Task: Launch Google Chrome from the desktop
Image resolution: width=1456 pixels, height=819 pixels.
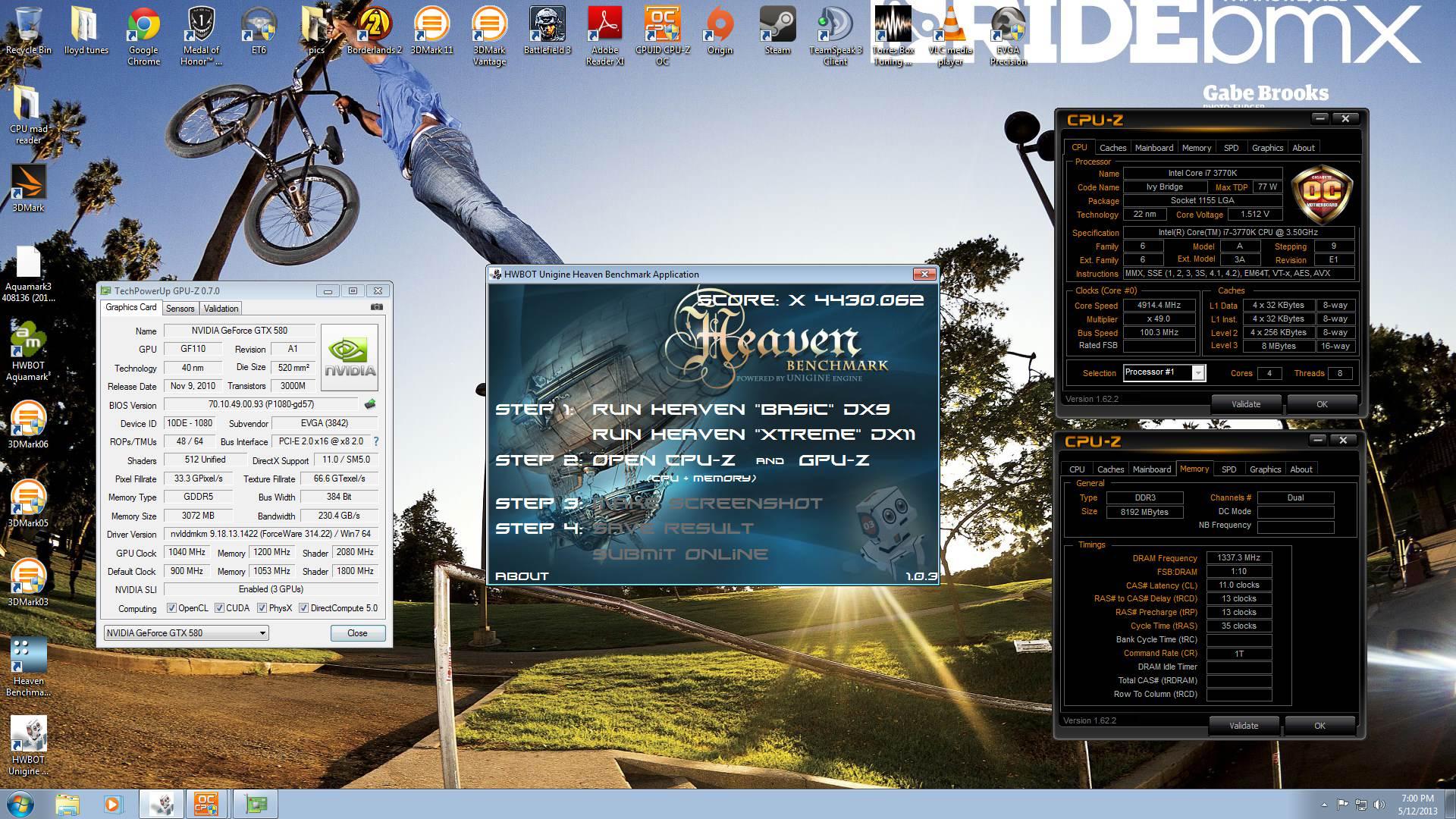Action: pos(143,36)
